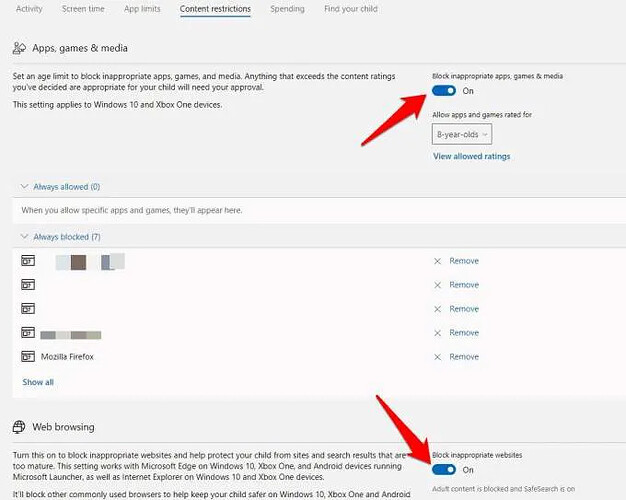Click the Apps, games & media section icon
This screenshot has height=500, width=626.
pos(20,48)
